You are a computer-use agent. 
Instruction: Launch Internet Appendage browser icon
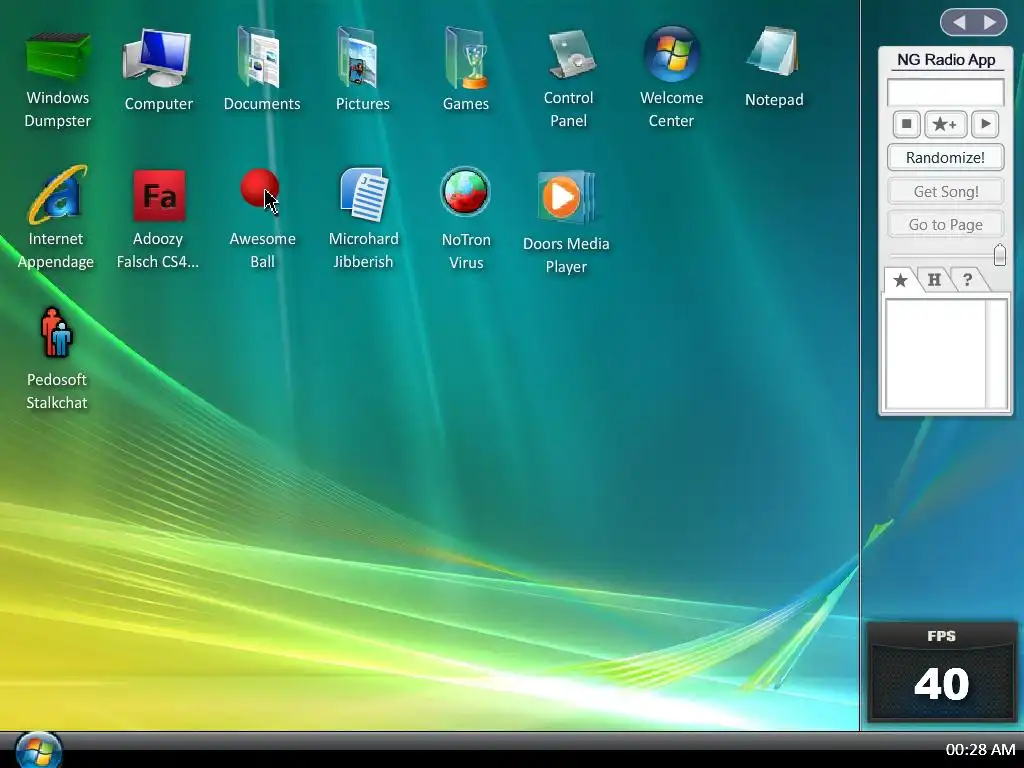[57, 195]
